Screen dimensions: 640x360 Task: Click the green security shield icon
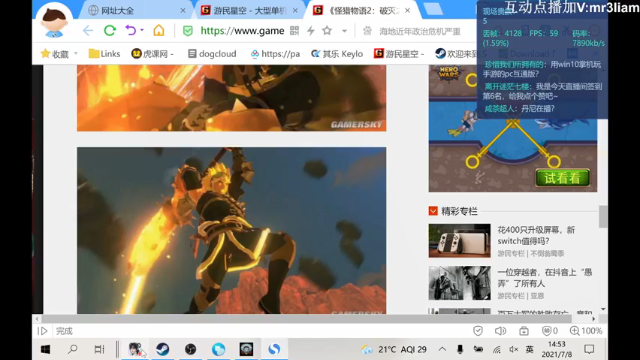(187, 31)
